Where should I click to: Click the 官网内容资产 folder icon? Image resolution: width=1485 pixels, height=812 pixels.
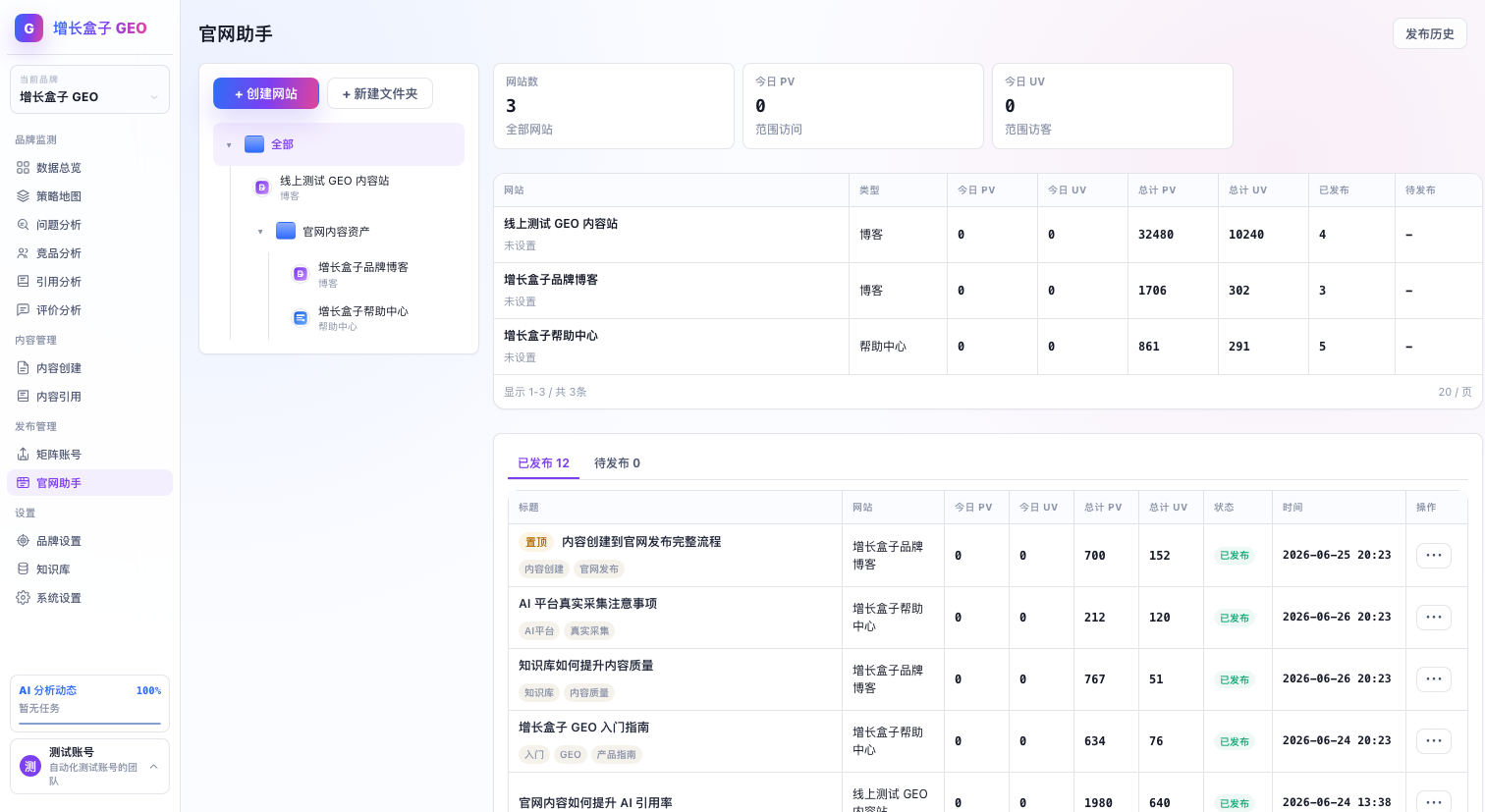click(286, 231)
